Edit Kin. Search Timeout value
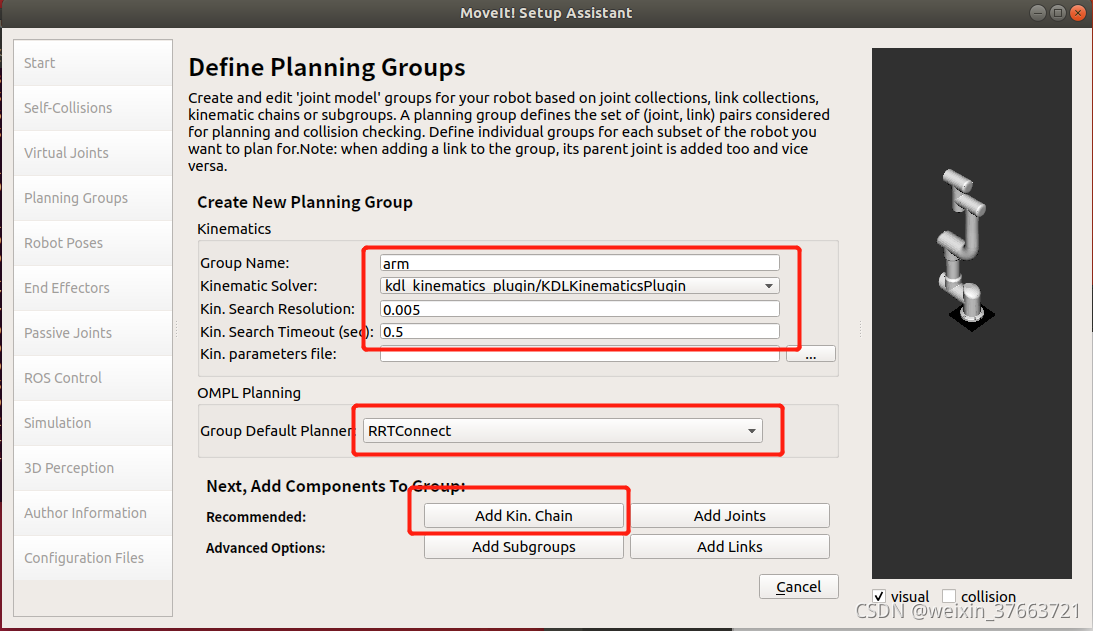The width and height of the screenshot is (1093, 631). tap(579, 331)
